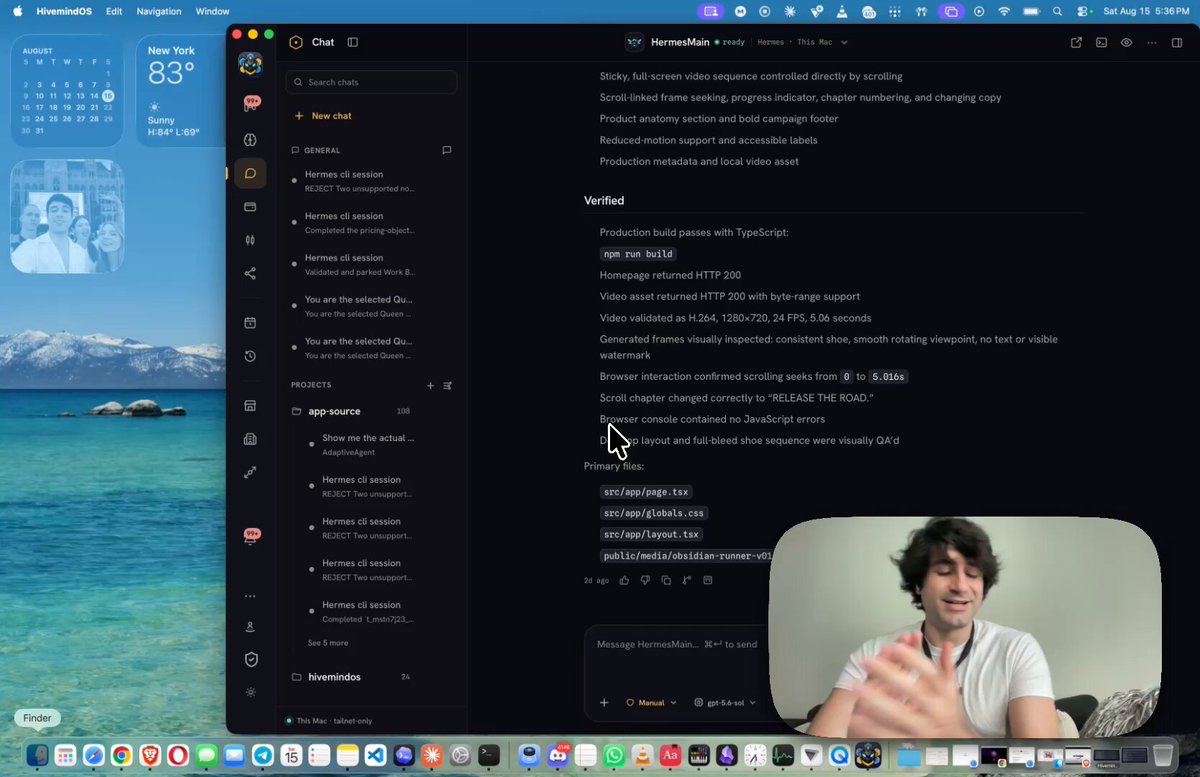
Task: Click the src/app/page.tsx file path
Action: click(x=646, y=492)
